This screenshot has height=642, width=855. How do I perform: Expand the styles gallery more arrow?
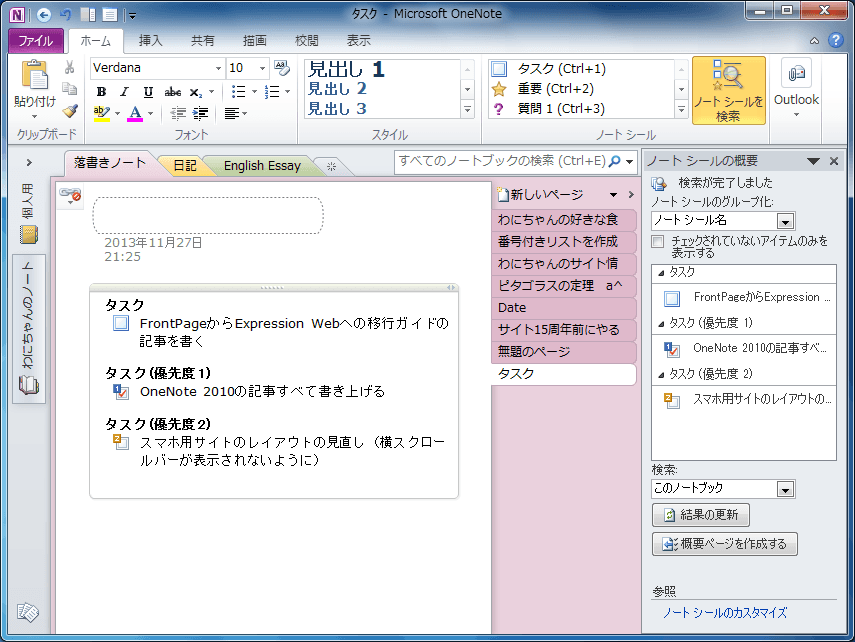467,109
